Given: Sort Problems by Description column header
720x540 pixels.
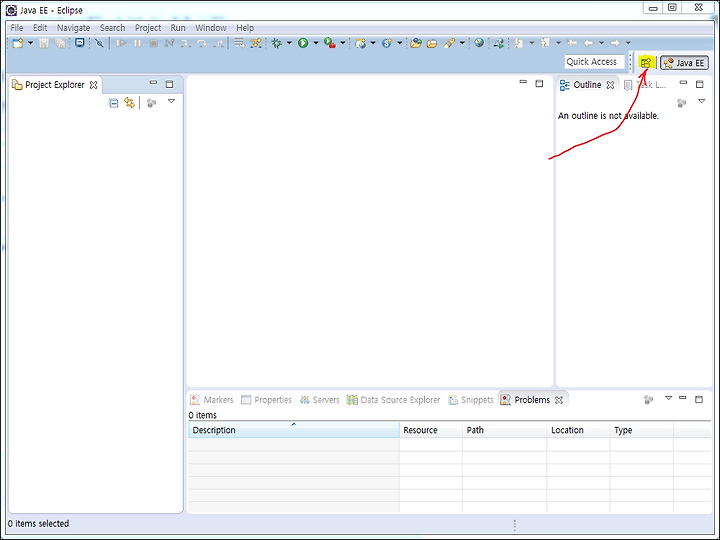Looking at the screenshot, I should (x=294, y=430).
